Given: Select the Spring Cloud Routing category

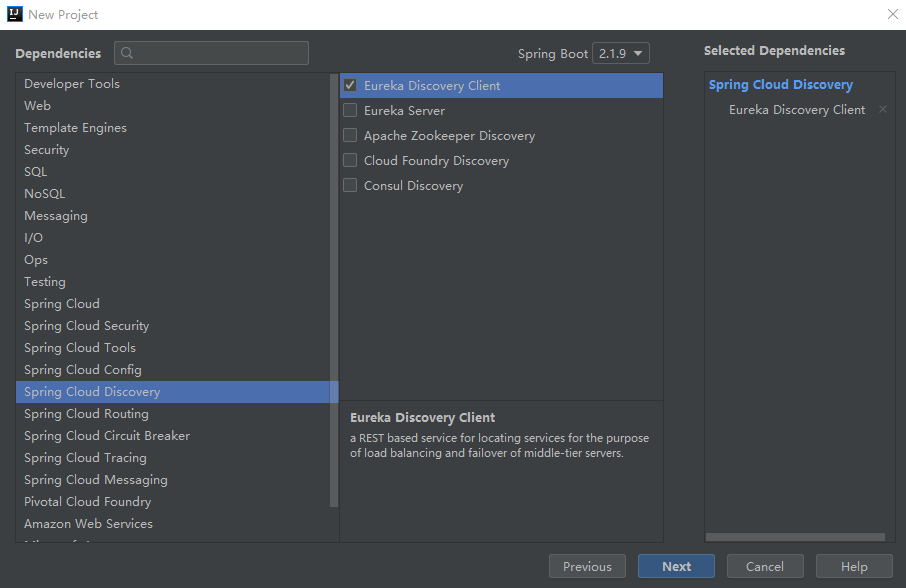Looking at the screenshot, I should coord(86,414).
